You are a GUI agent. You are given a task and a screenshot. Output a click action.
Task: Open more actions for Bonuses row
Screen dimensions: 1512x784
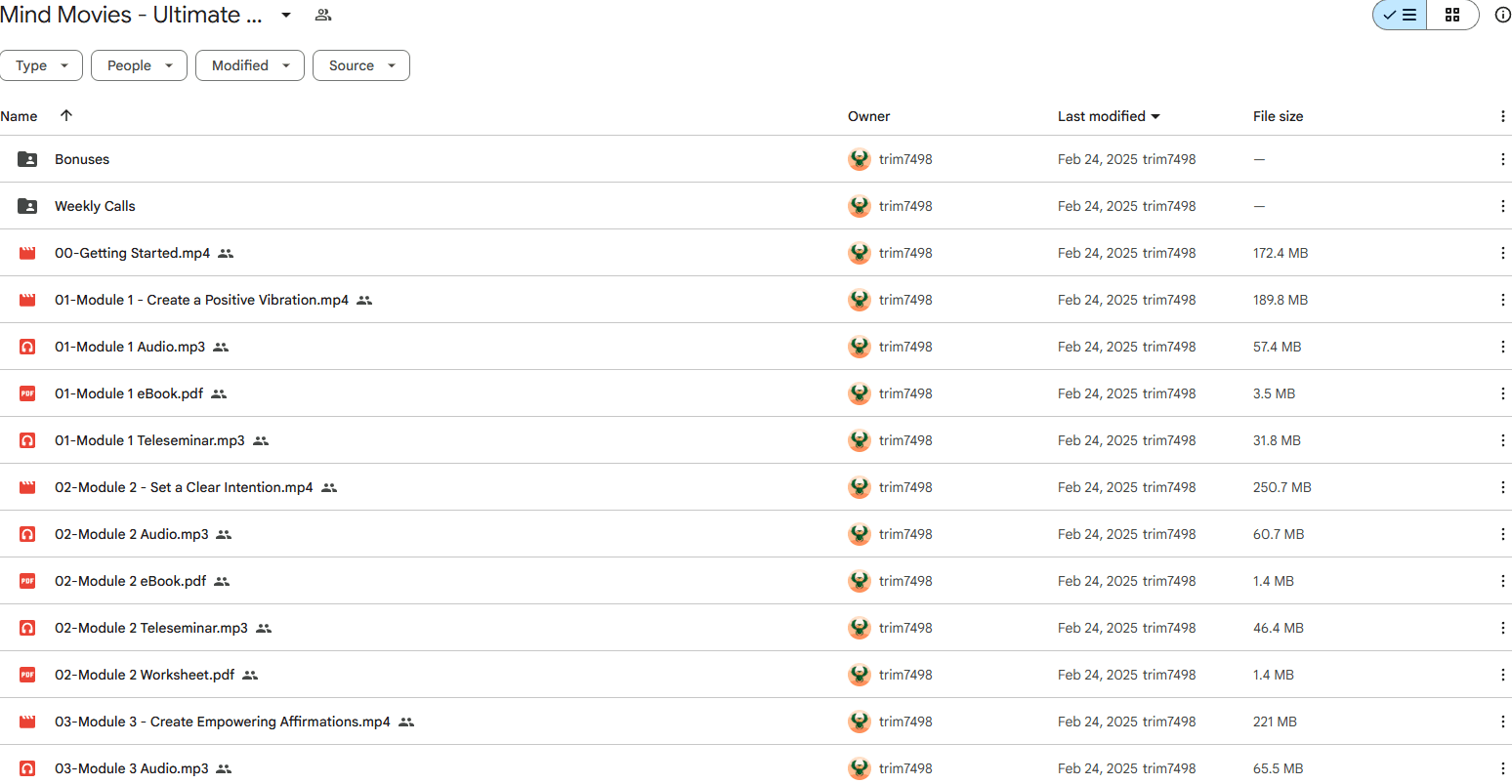pyautogui.click(x=1502, y=159)
